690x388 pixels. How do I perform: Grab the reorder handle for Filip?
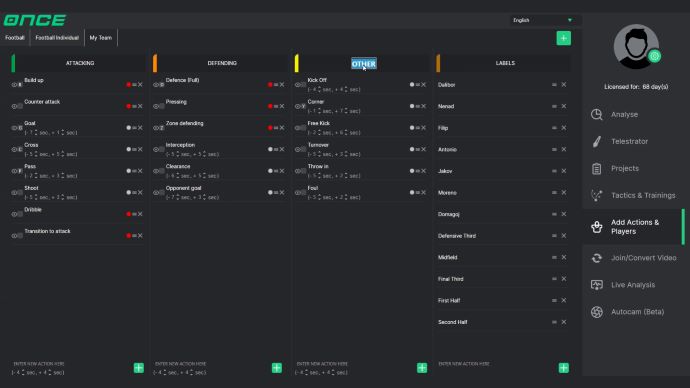point(554,128)
